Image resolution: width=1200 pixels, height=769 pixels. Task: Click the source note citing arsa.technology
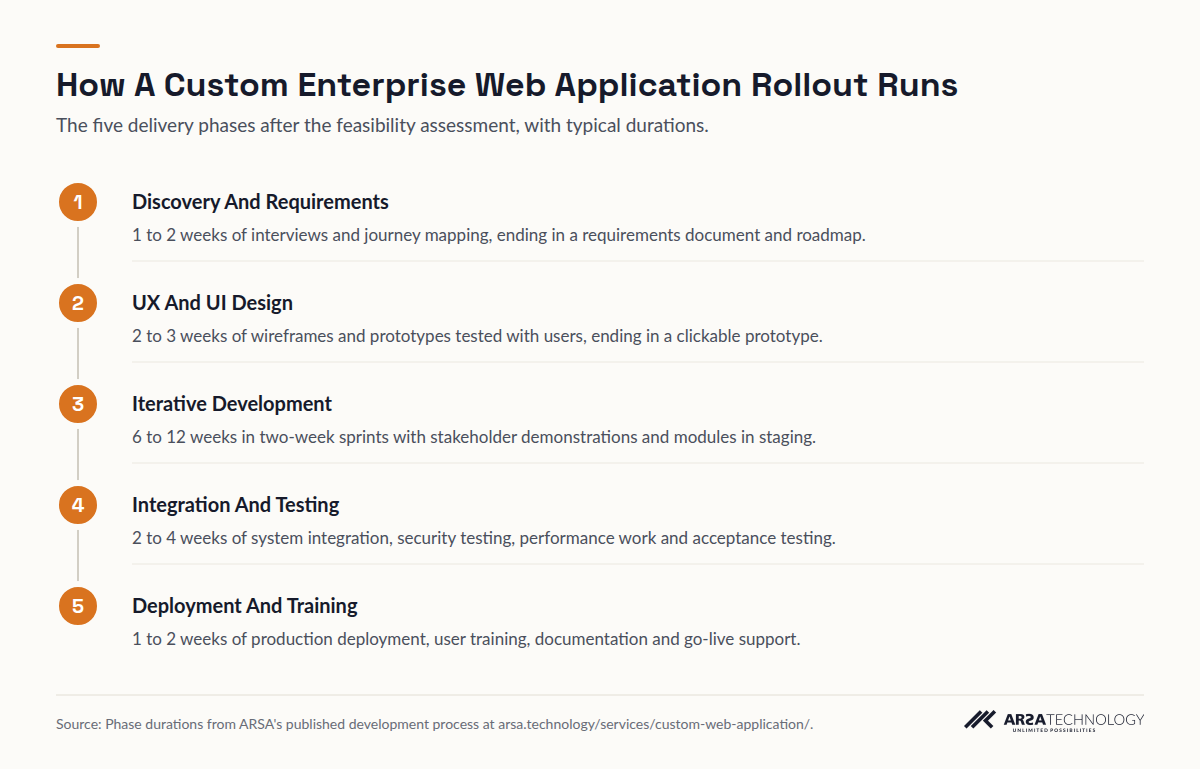tap(435, 724)
